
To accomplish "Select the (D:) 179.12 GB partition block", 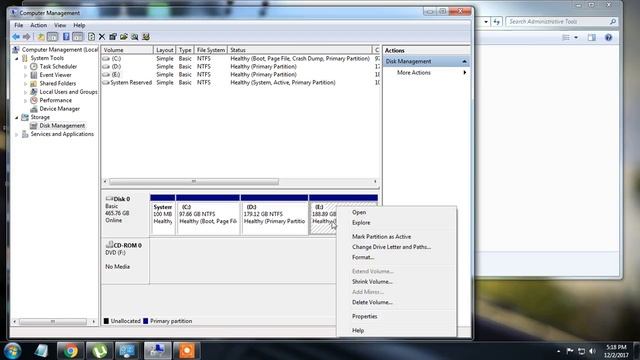I will (274, 218).
